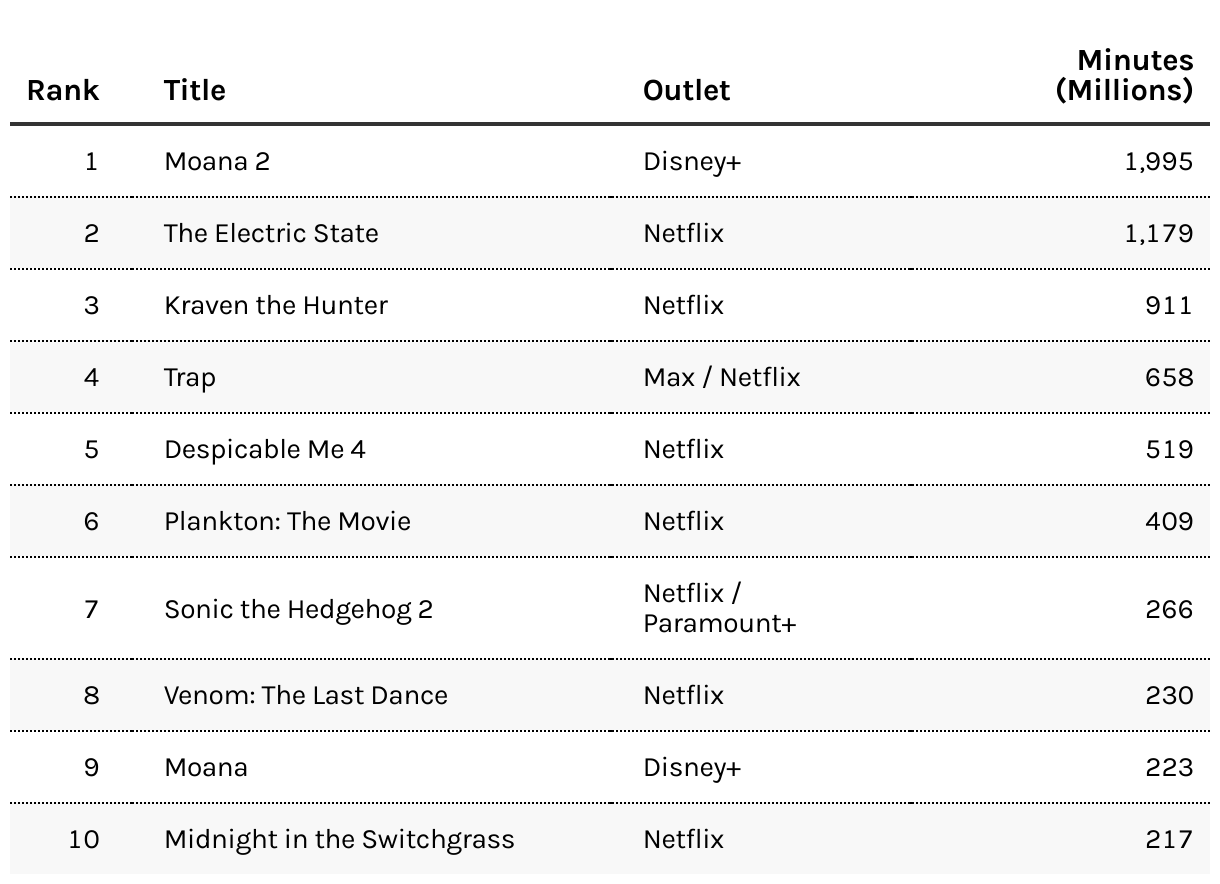Open The Electric State title
Screen dimensions: 1220x884
(271, 233)
